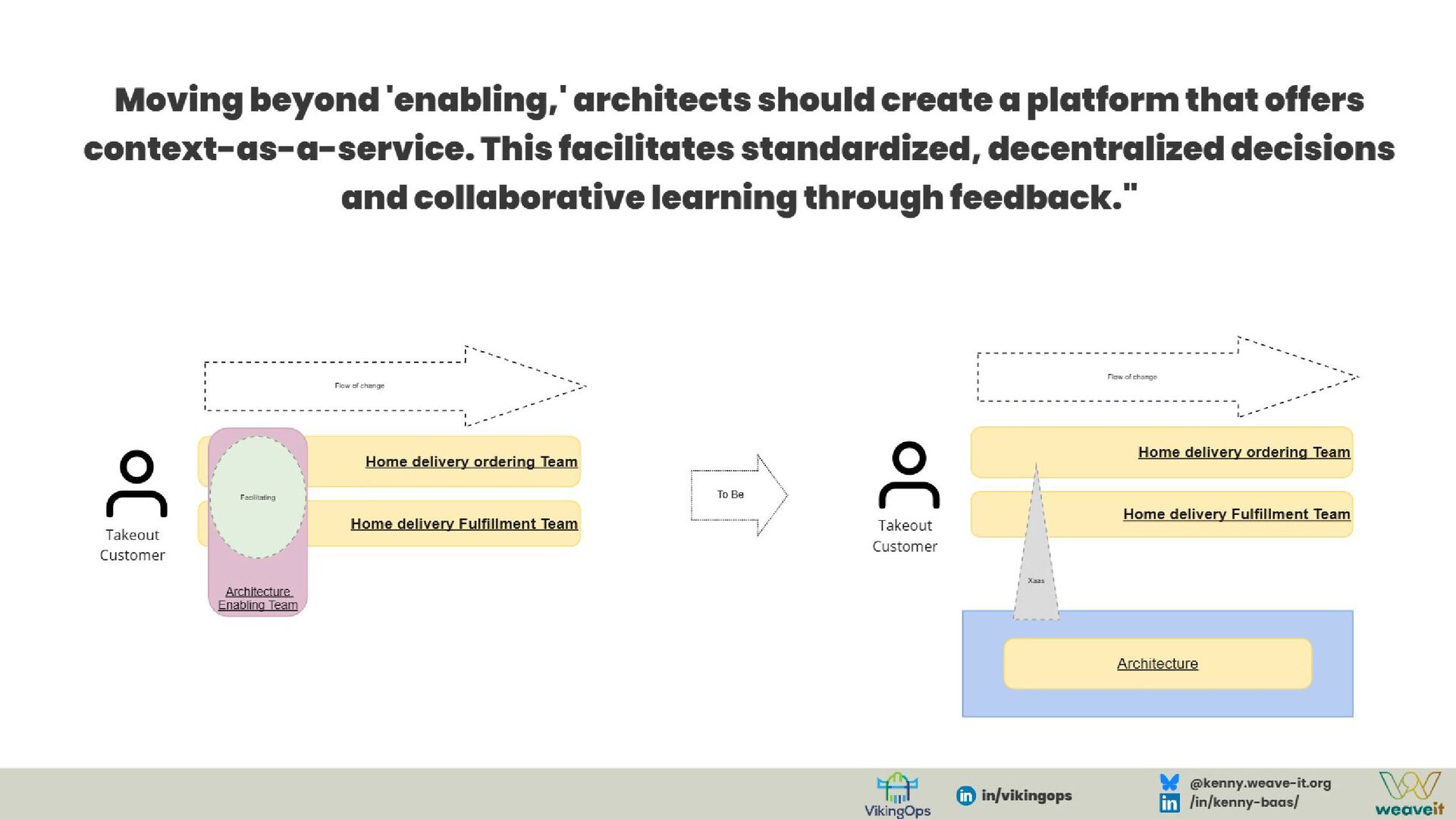Open the left Home delivery Fulfillment Team link

[x=463, y=524]
